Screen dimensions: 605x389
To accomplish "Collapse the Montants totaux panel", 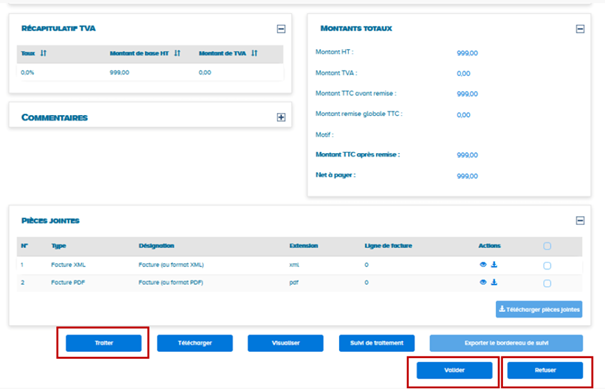I will (x=580, y=29).
